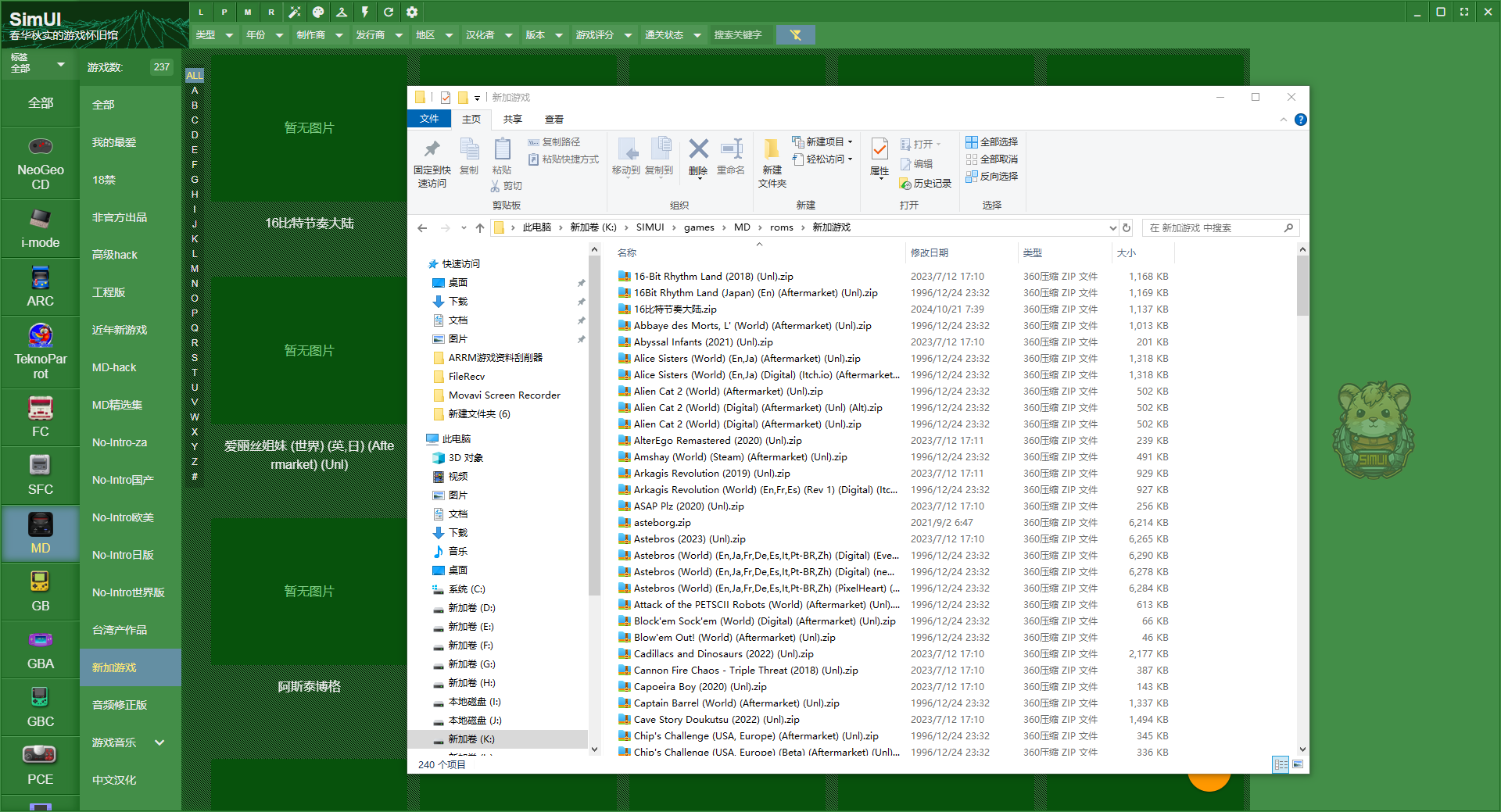The width and height of the screenshot is (1501, 812).
Task: Click the Delete (删除) icon in ribbon
Action: tap(698, 156)
